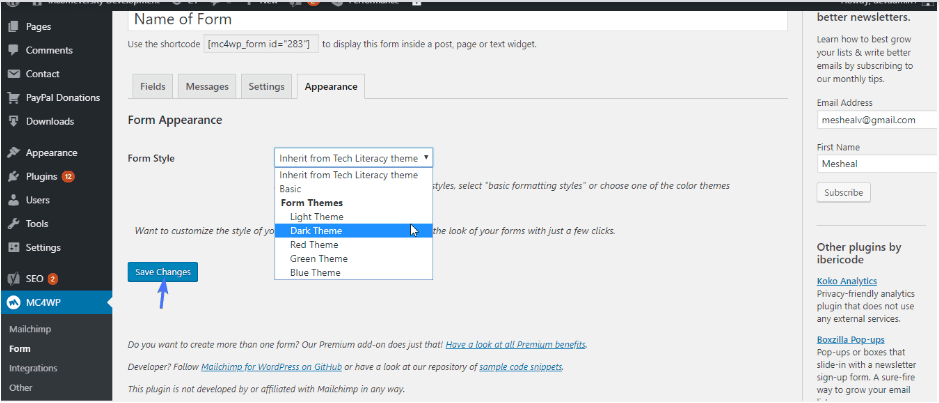This screenshot has height=403, width=939.
Task: Open Mailchimp for WordPress on GitHub link
Action: (271, 366)
